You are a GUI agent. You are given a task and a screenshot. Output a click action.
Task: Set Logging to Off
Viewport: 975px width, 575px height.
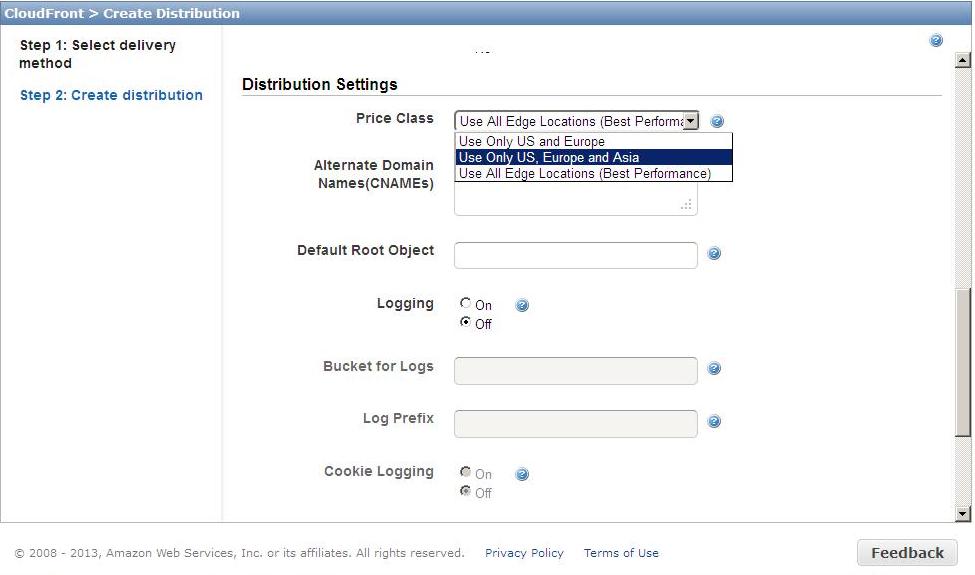(465, 322)
